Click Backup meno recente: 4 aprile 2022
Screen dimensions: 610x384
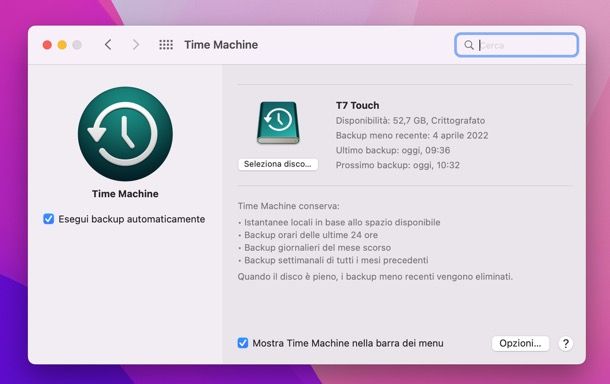click(412, 135)
